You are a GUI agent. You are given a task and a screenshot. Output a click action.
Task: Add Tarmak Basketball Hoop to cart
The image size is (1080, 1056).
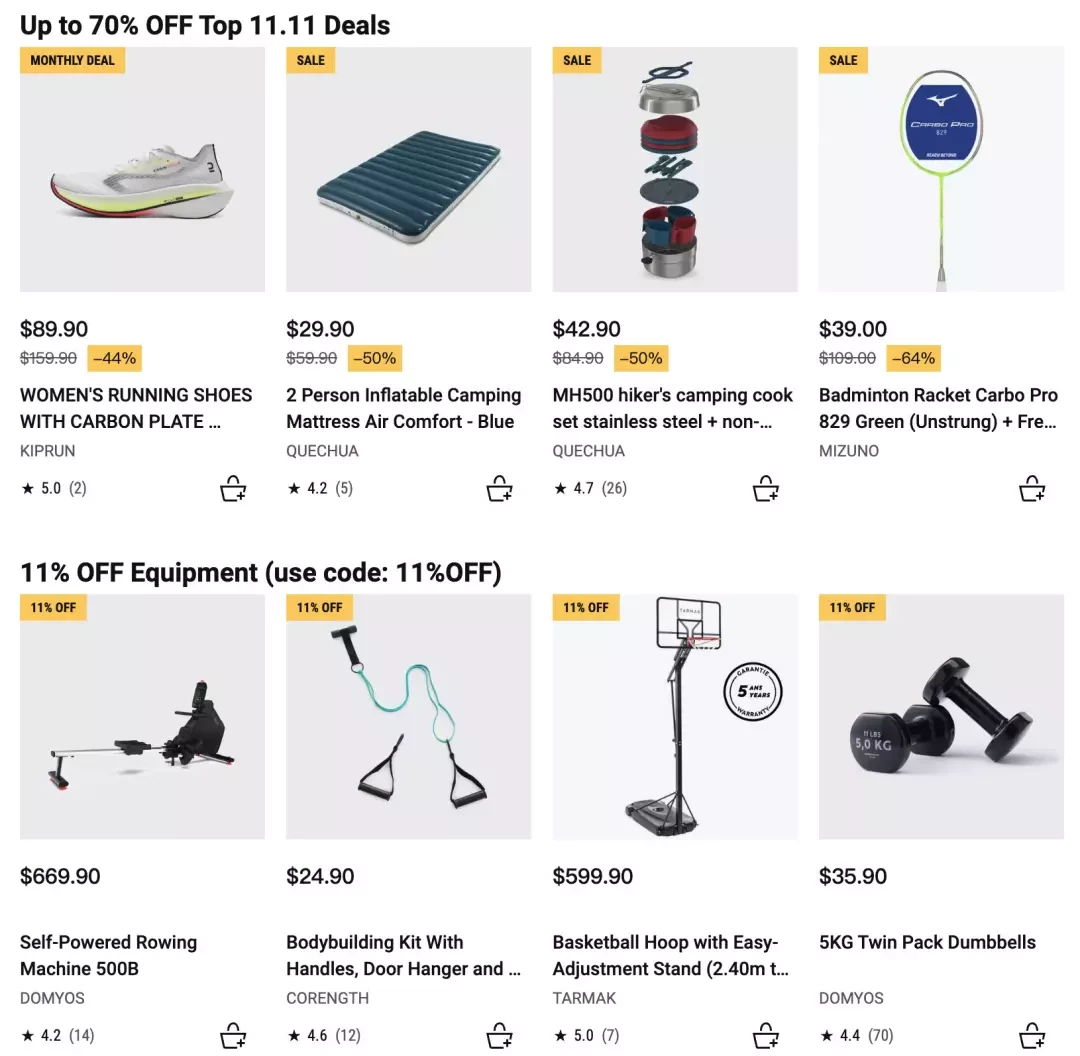765,1035
